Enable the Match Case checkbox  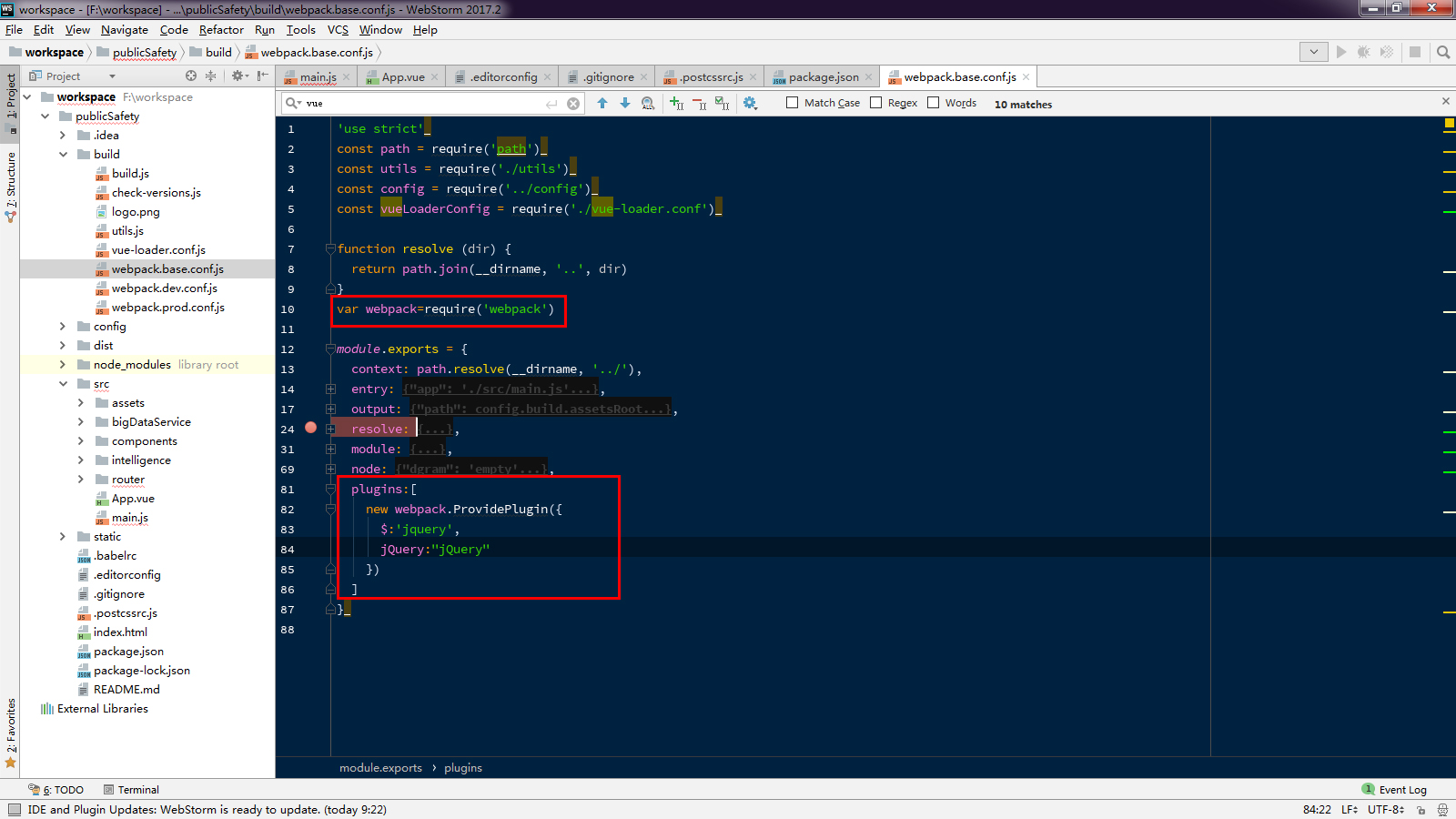pos(793,103)
